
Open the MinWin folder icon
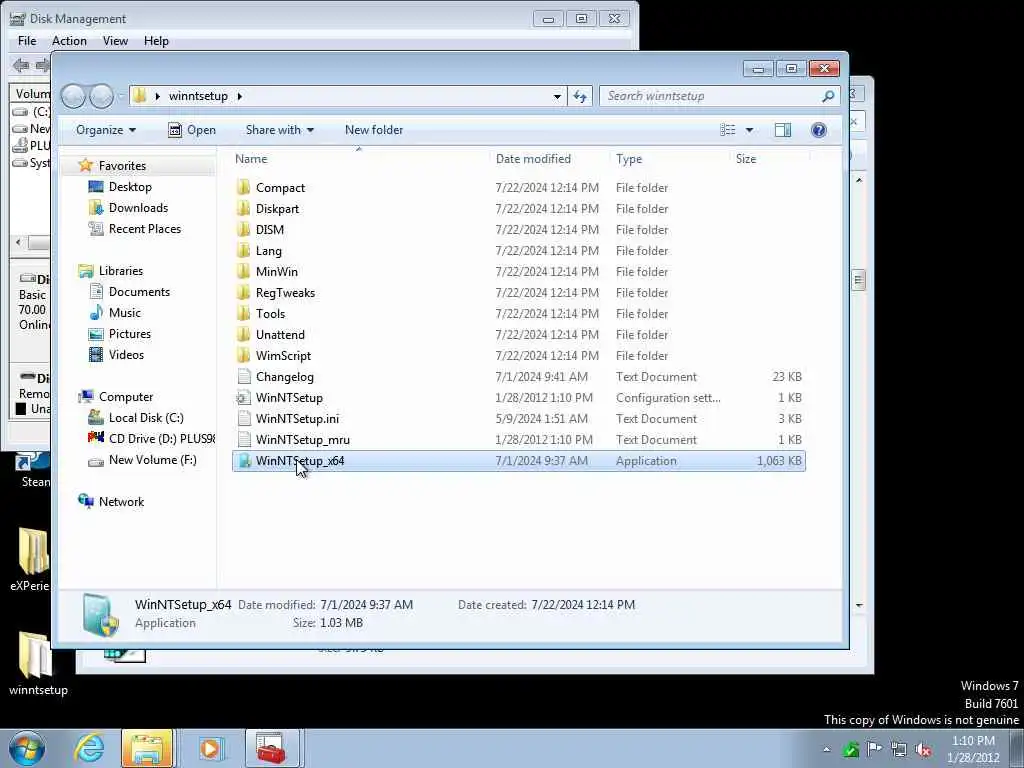tap(244, 271)
